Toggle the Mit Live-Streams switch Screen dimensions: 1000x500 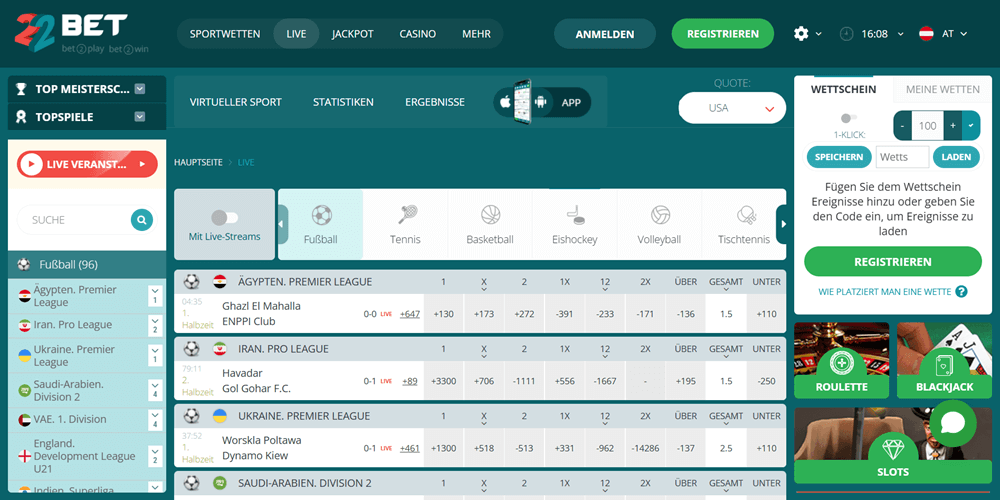click(224, 218)
